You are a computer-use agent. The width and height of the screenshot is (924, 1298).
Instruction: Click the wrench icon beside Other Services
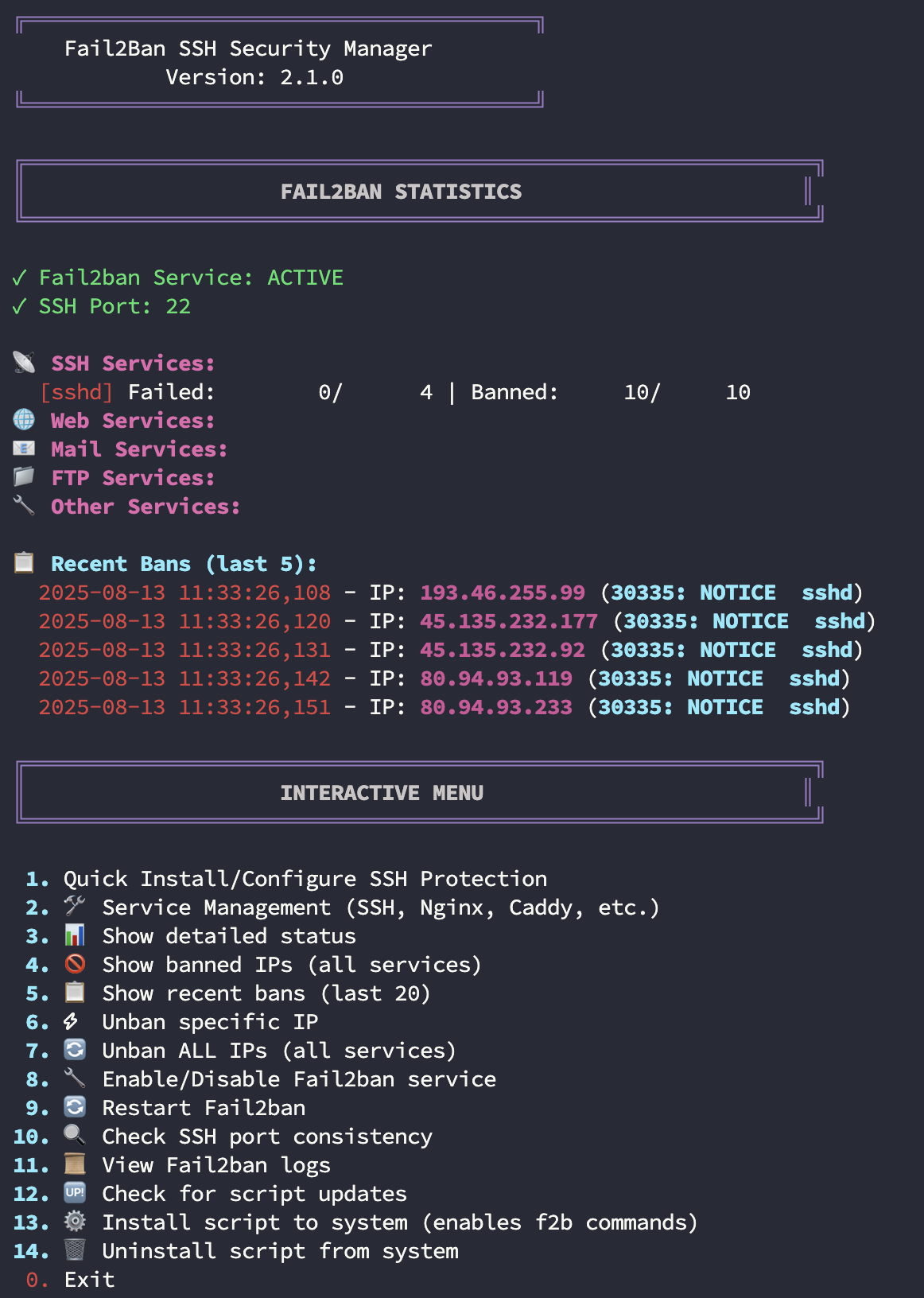[x=24, y=506]
